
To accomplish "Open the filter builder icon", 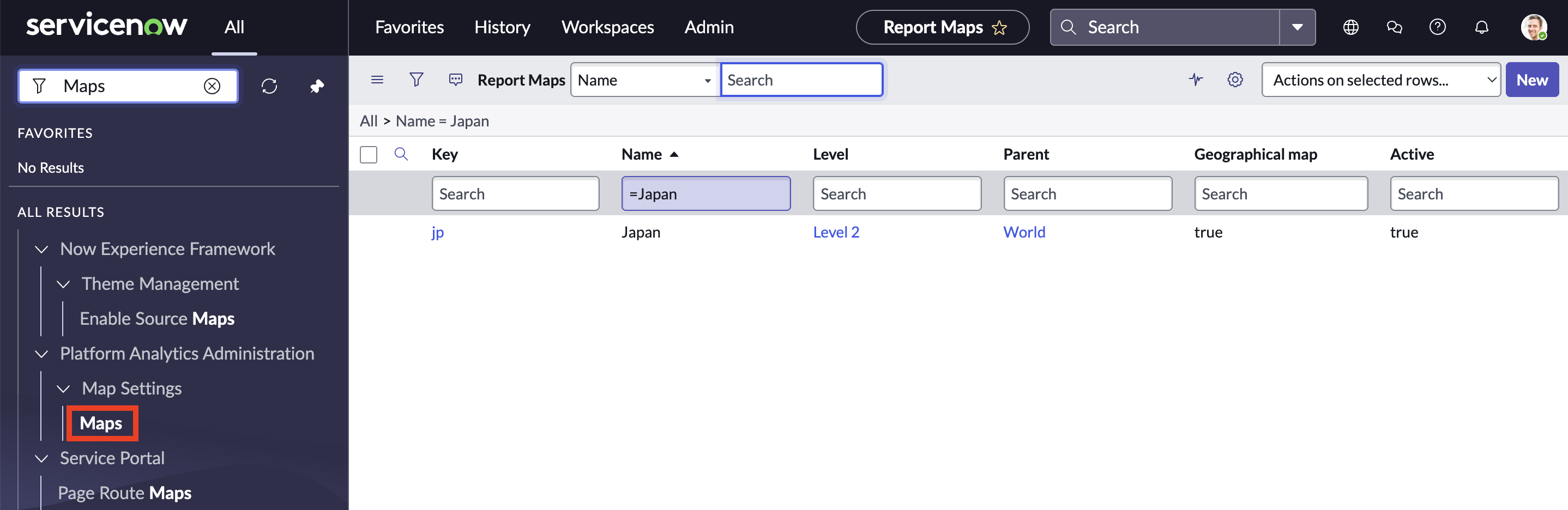I will pyautogui.click(x=416, y=79).
